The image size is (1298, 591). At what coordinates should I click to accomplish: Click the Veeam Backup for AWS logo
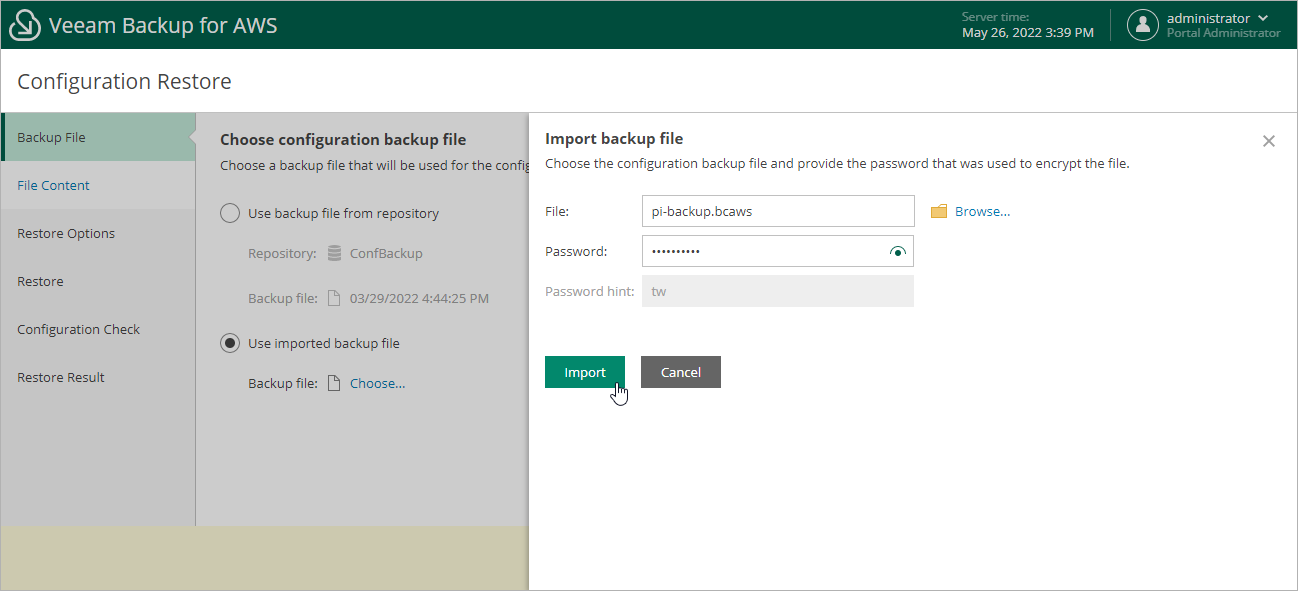click(x=24, y=24)
